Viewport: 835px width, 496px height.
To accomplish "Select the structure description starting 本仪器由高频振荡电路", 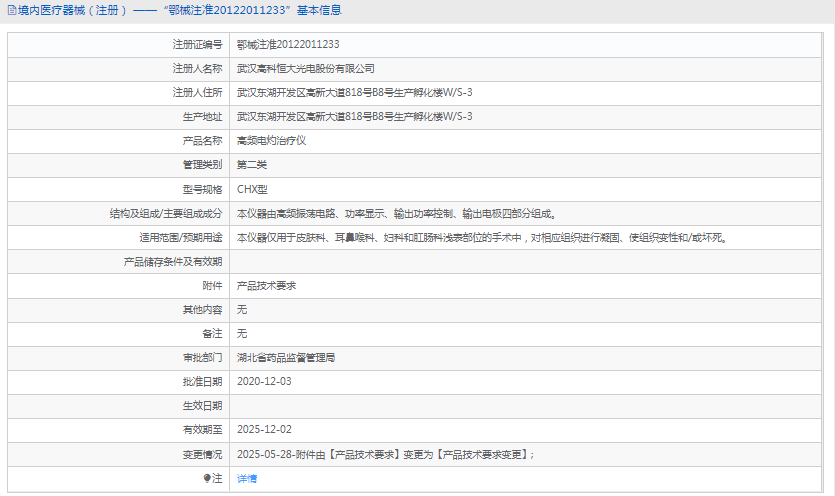I will point(397,214).
